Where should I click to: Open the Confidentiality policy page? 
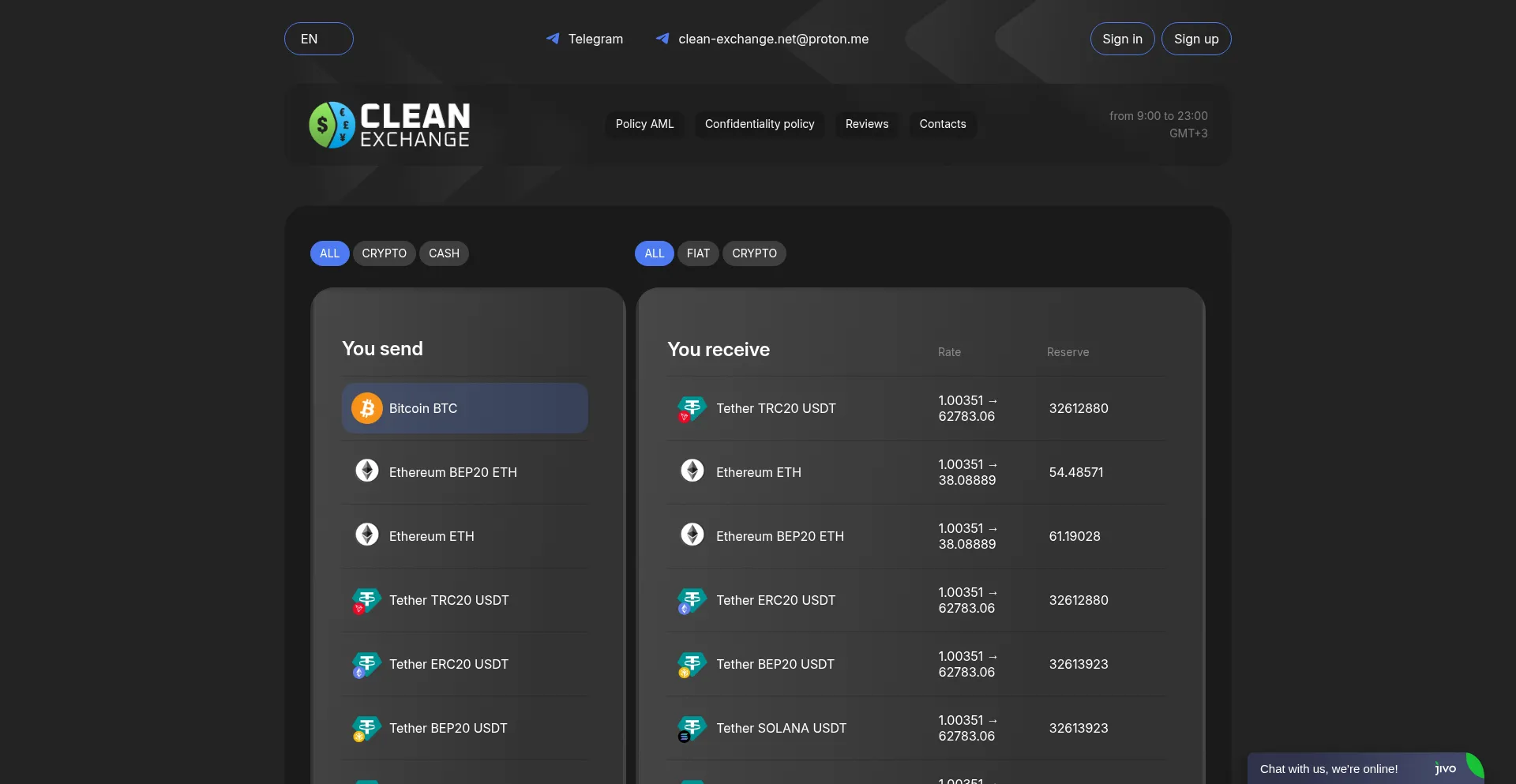(x=760, y=124)
